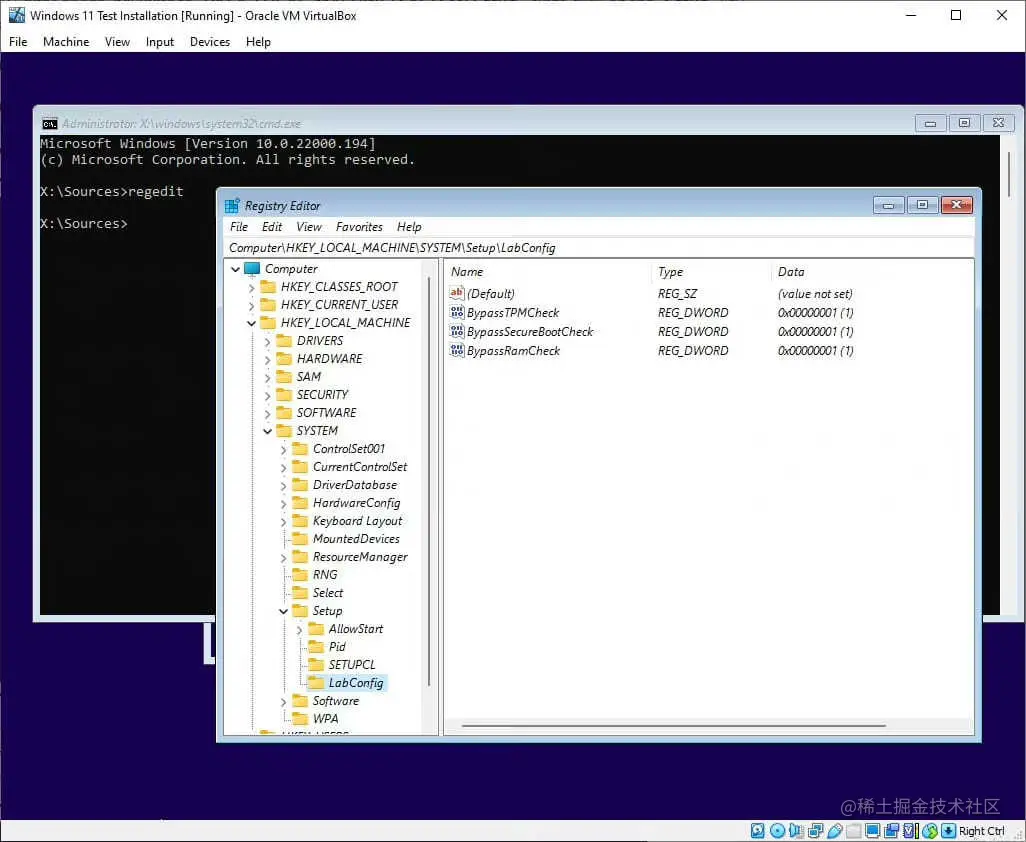Viewport: 1026px width, 842px height.
Task: Click the cmd.exe title bar icon
Action: pyautogui.click(x=50, y=124)
